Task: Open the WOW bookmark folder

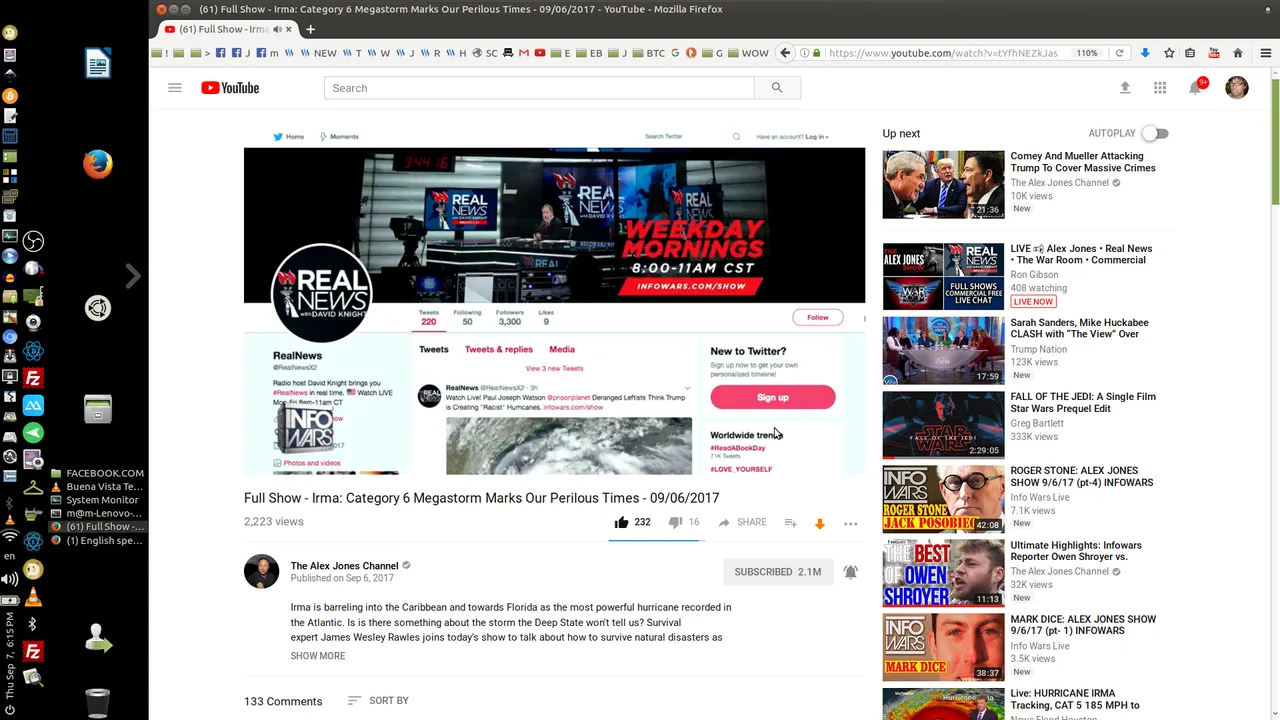Action: point(748,53)
